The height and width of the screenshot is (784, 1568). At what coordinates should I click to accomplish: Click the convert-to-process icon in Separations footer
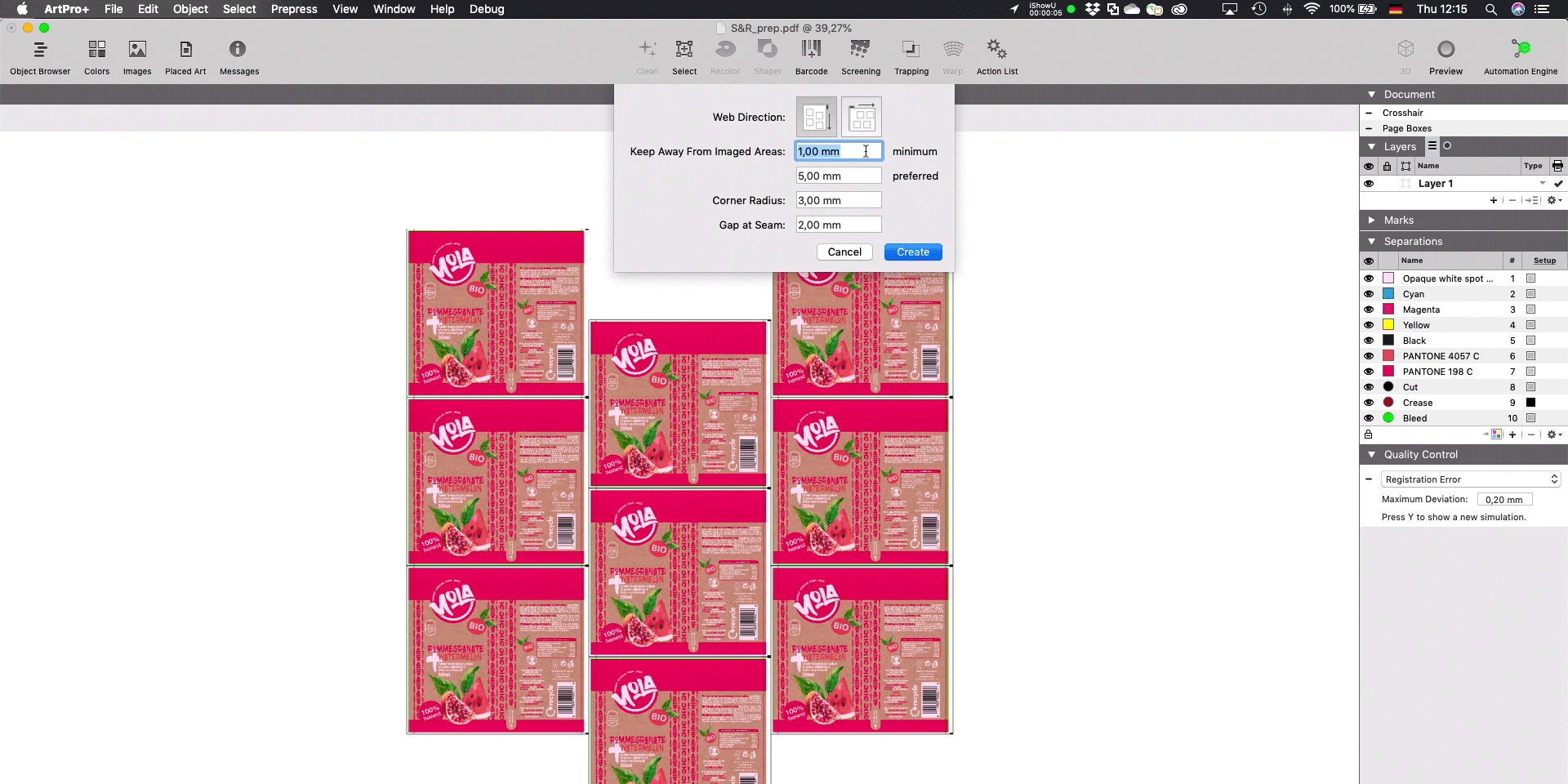pos(1494,434)
